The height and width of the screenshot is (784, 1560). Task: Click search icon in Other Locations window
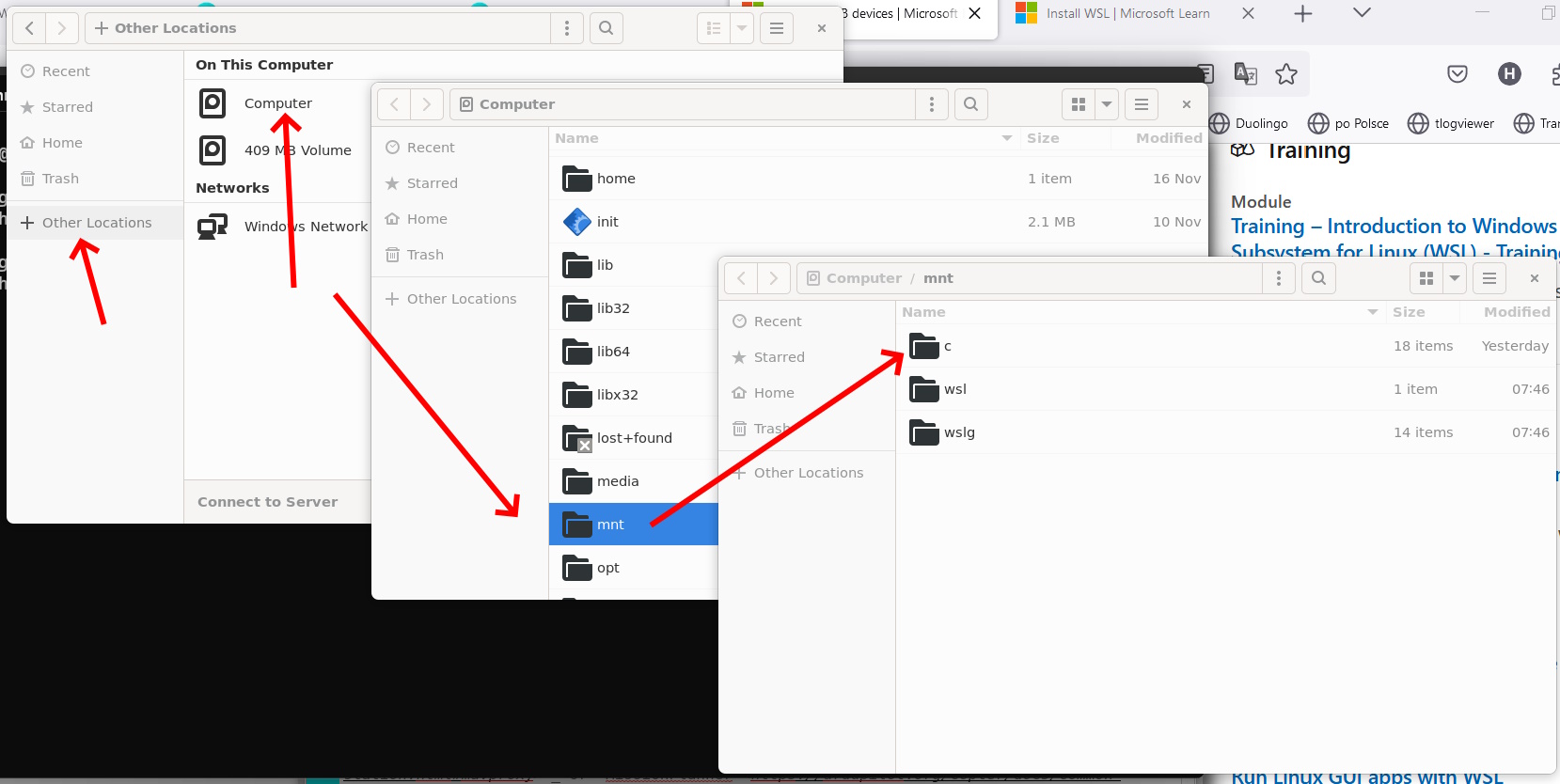tap(607, 28)
